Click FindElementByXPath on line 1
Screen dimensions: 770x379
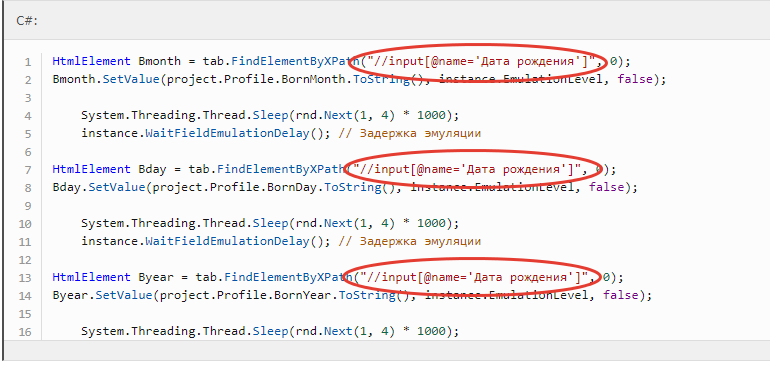[296, 61]
